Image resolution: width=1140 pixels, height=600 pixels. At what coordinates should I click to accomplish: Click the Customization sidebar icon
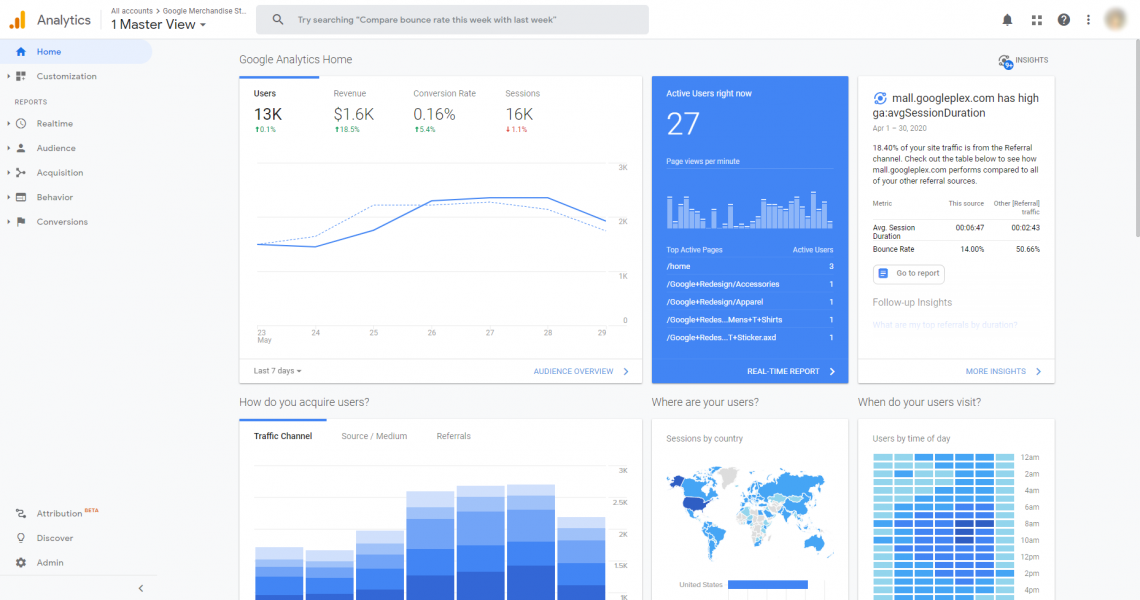(x=22, y=76)
